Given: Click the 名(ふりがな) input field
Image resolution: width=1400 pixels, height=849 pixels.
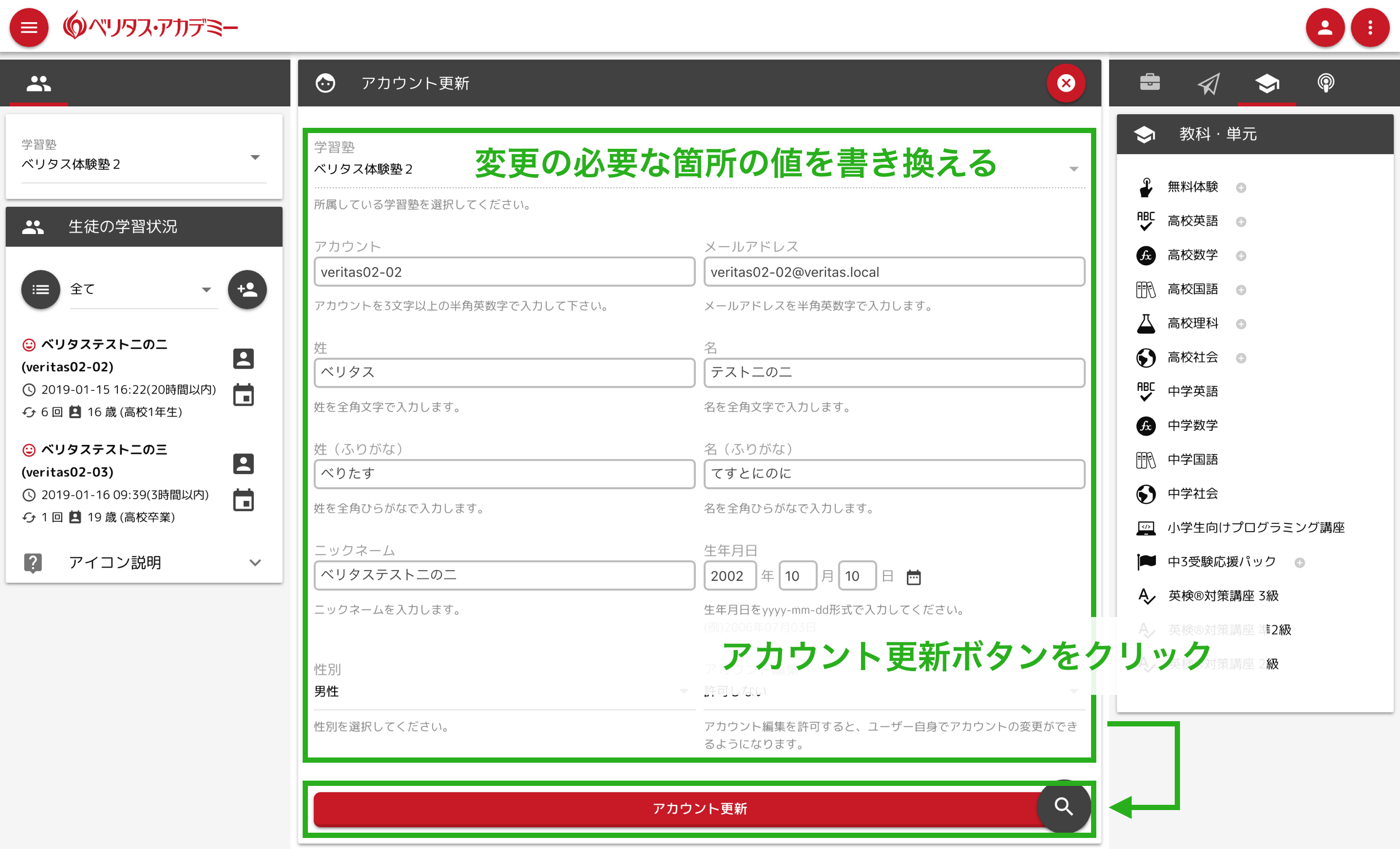Looking at the screenshot, I should click(x=894, y=473).
